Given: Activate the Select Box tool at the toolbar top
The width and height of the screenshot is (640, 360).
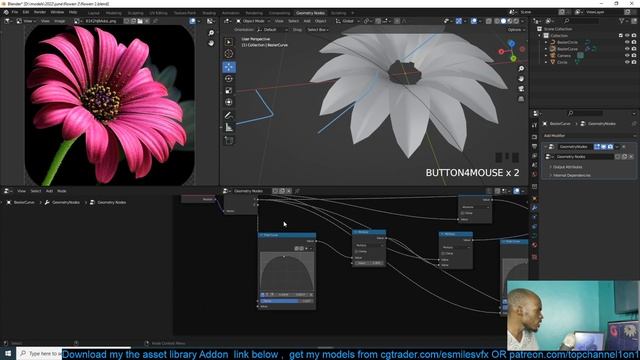Looking at the screenshot, I should coord(229,42).
